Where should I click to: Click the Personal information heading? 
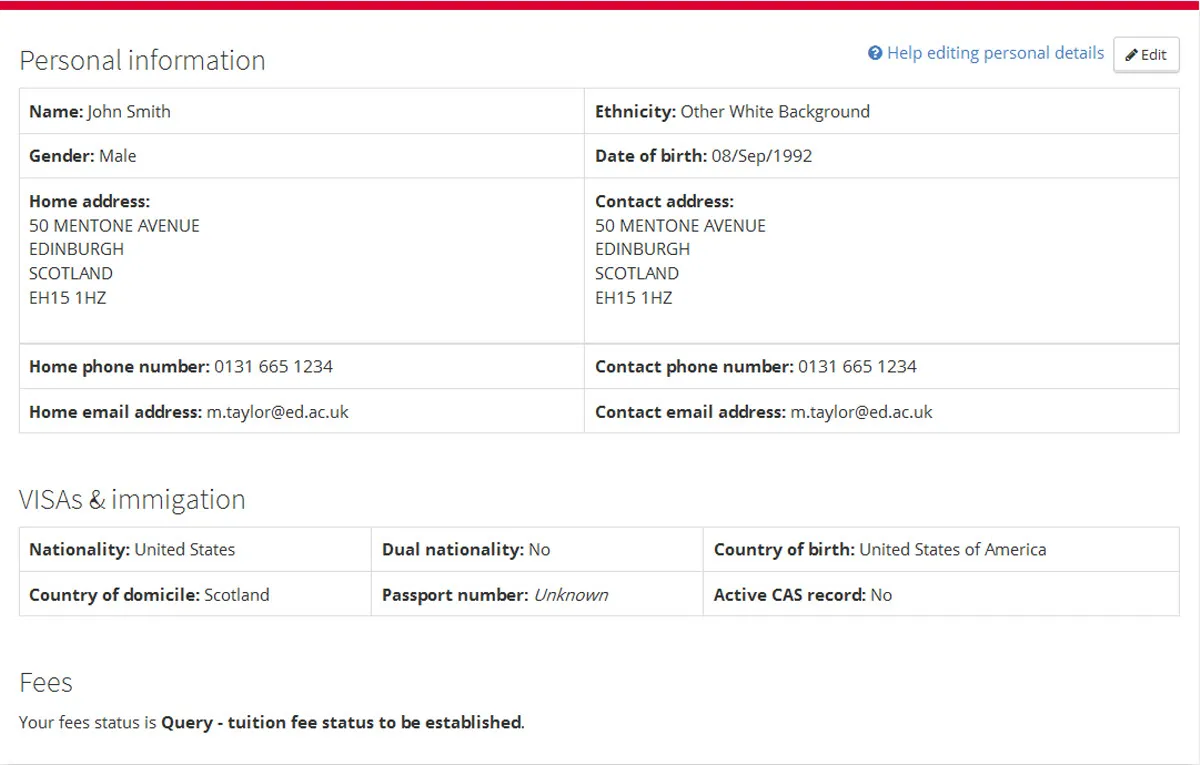(x=142, y=60)
